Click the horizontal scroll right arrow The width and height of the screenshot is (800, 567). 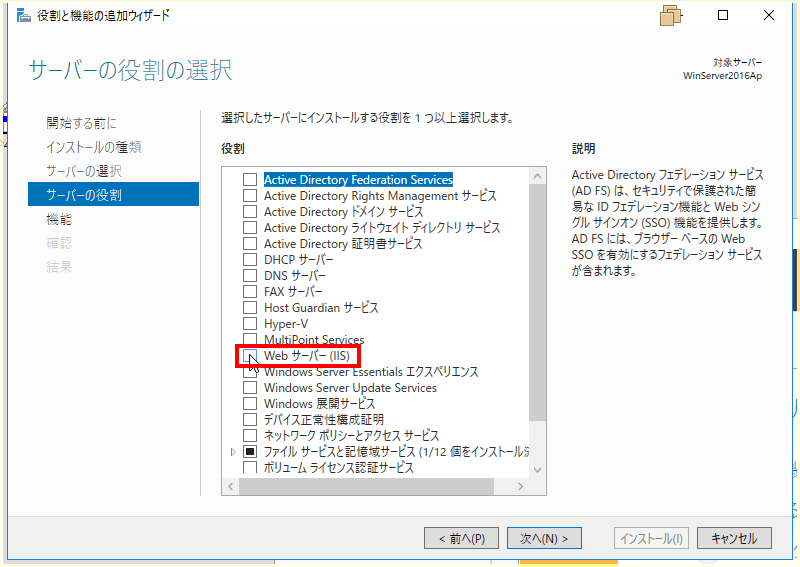click(520, 486)
